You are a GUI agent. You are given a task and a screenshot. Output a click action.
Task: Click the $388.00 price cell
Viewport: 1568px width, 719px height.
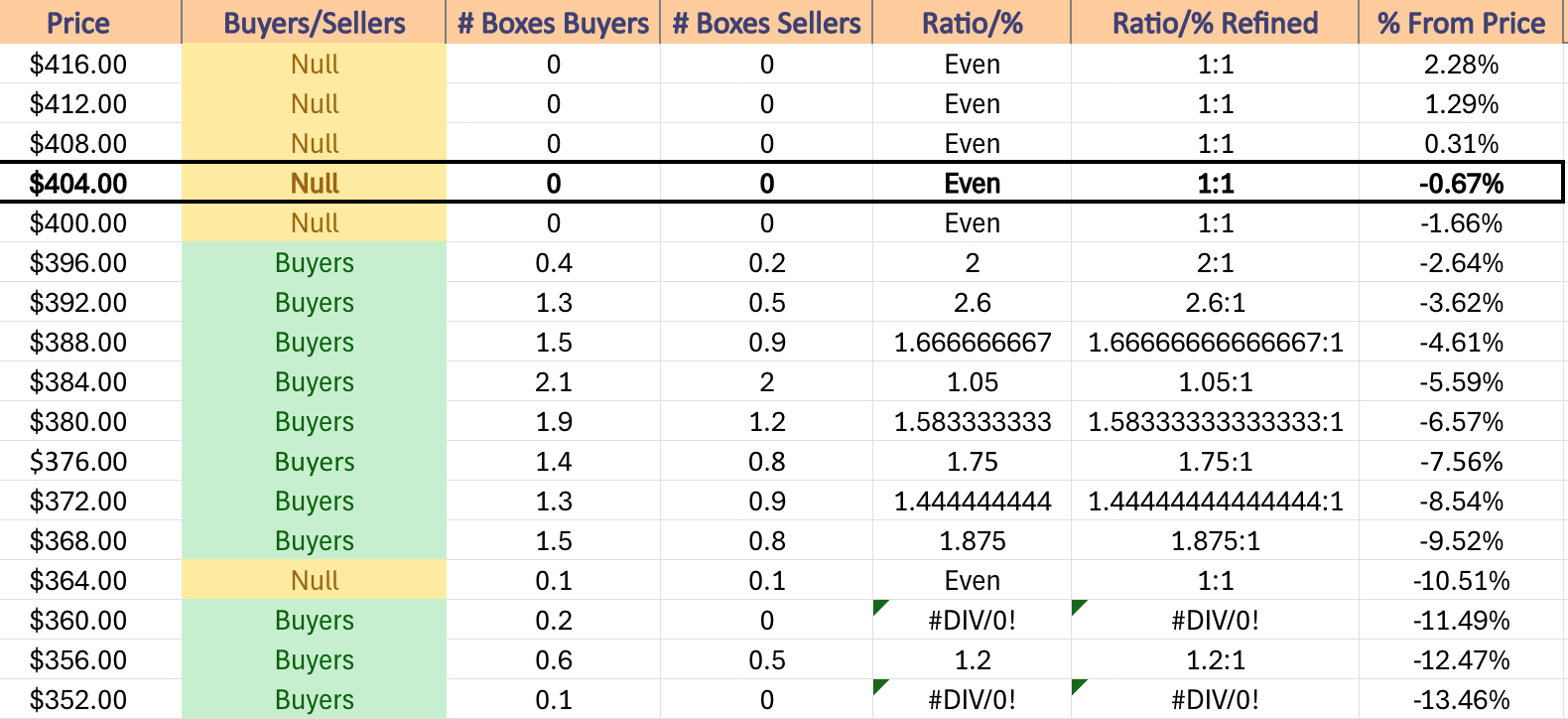tap(90, 343)
